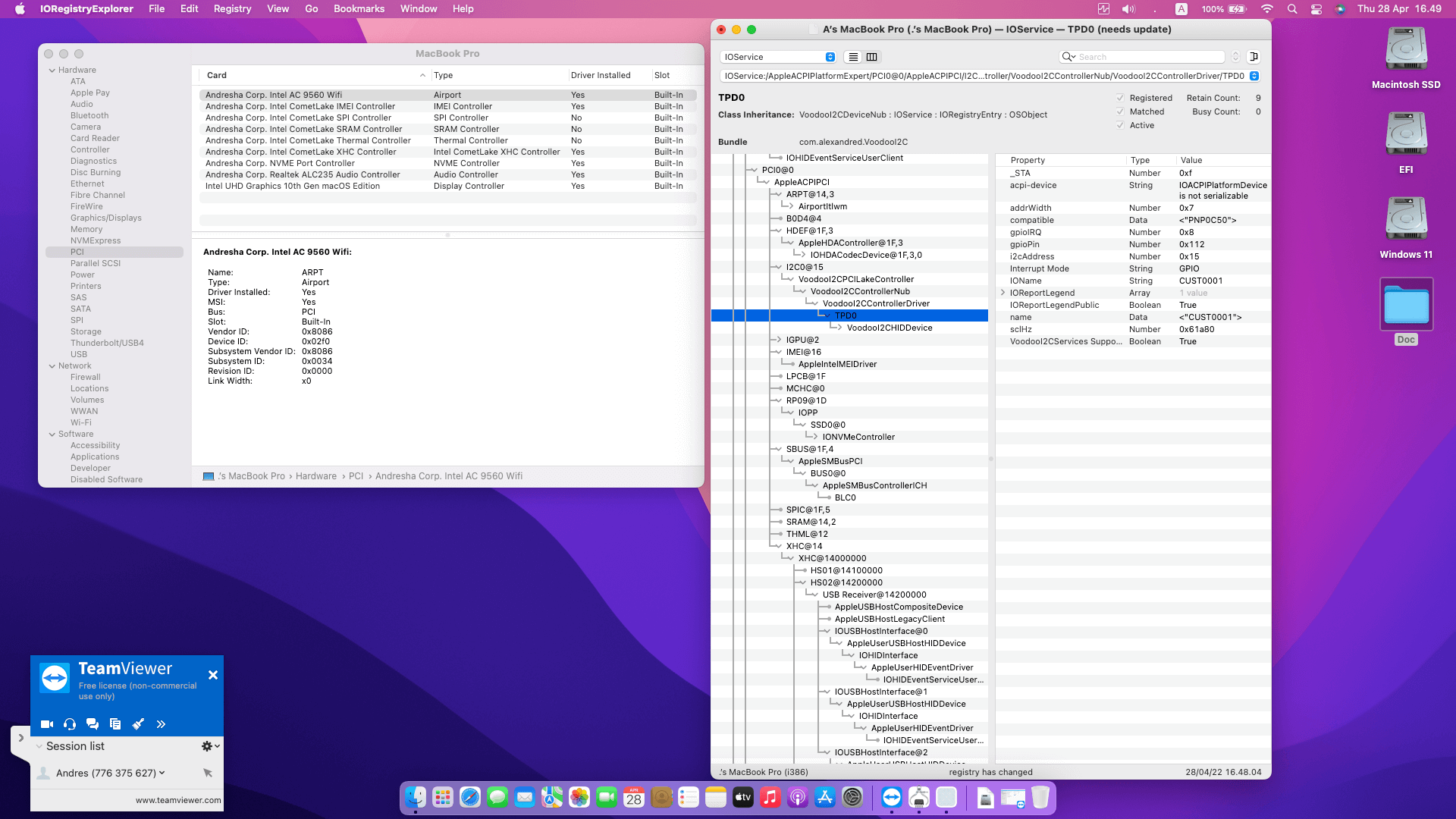Select the Macintosh SSD desktop drive

[1406, 58]
